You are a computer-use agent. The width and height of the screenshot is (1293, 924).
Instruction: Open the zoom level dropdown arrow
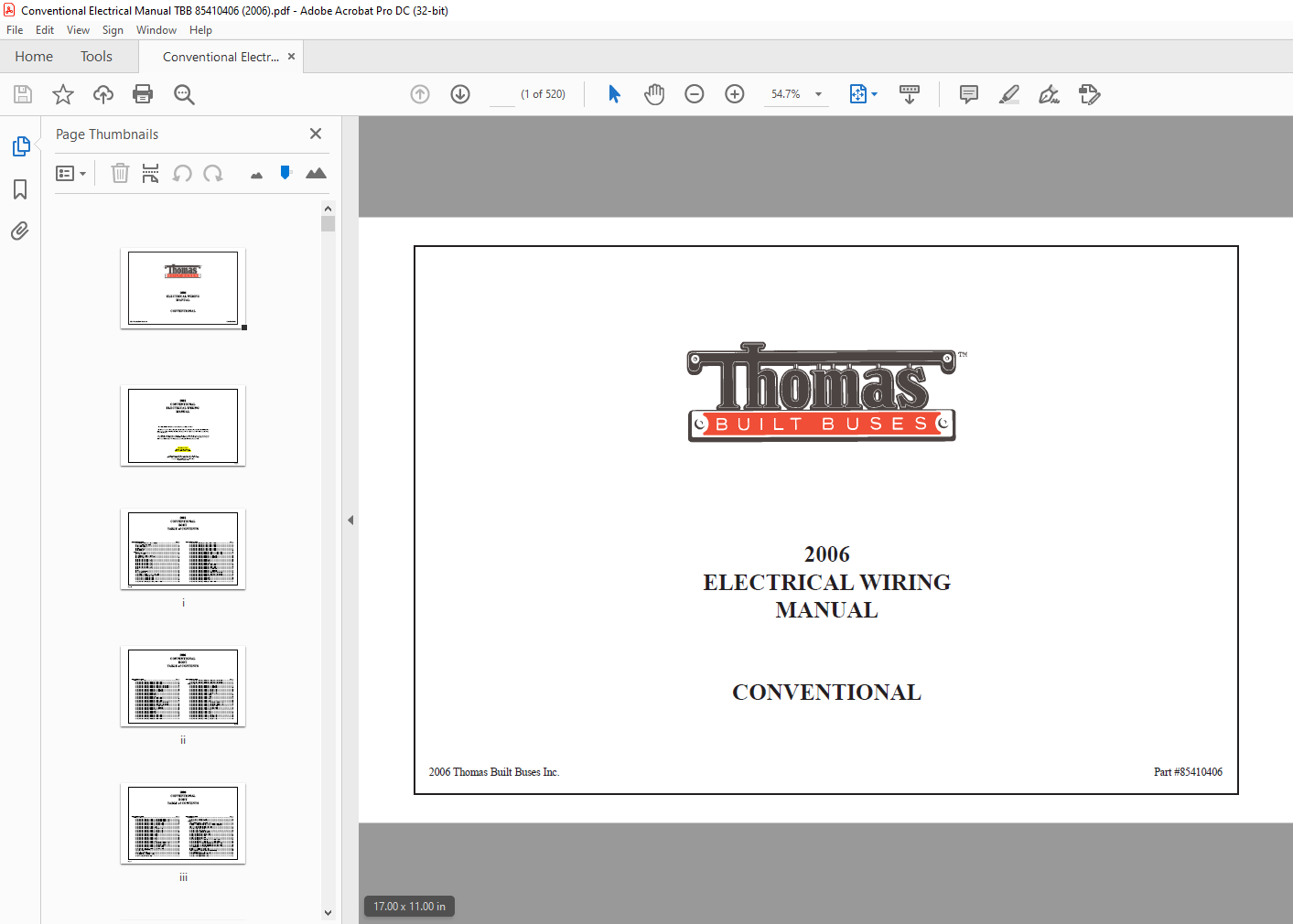coord(818,94)
